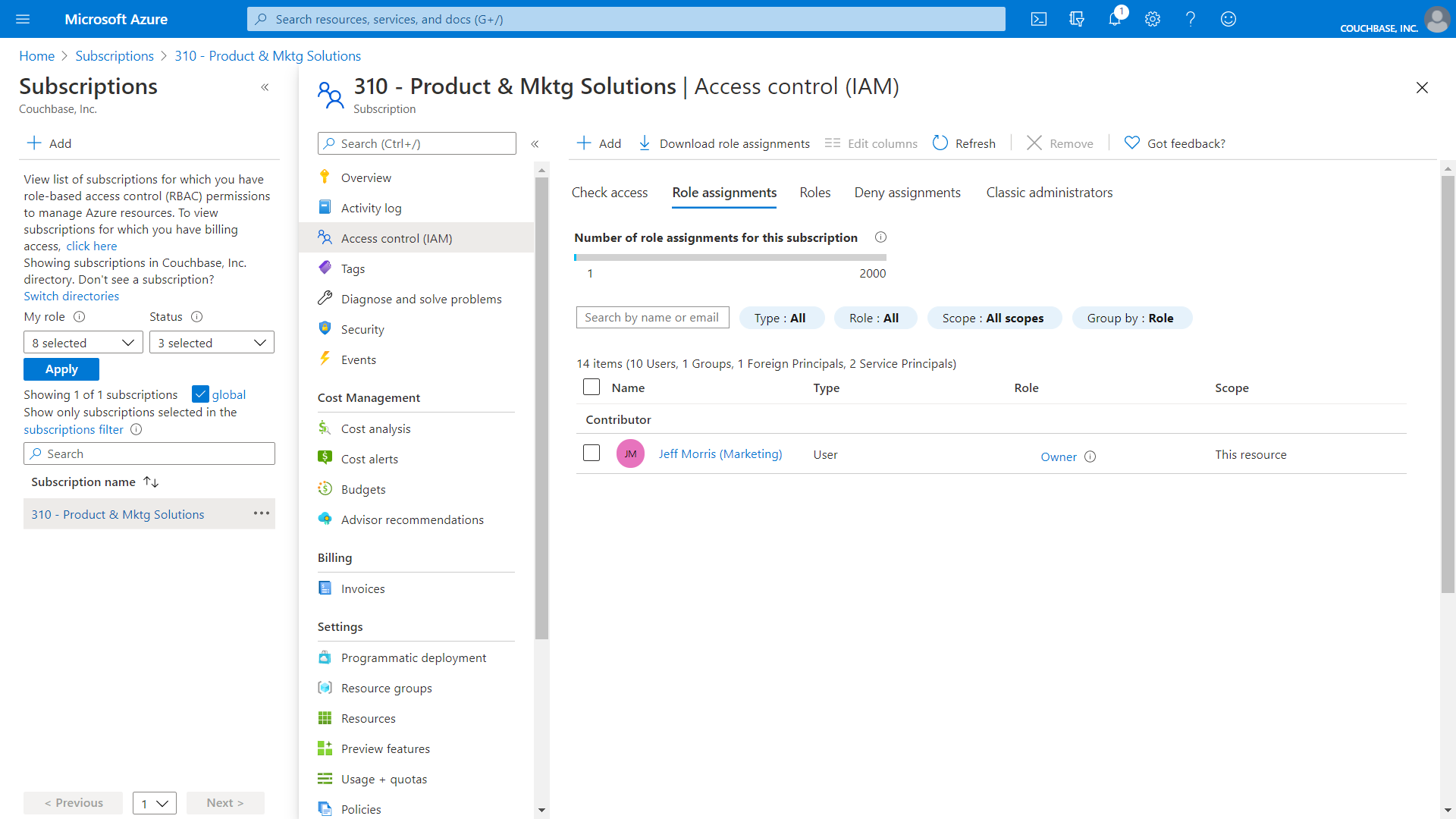
Task: Open portal settings gear icon
Action: (1153, 19)
